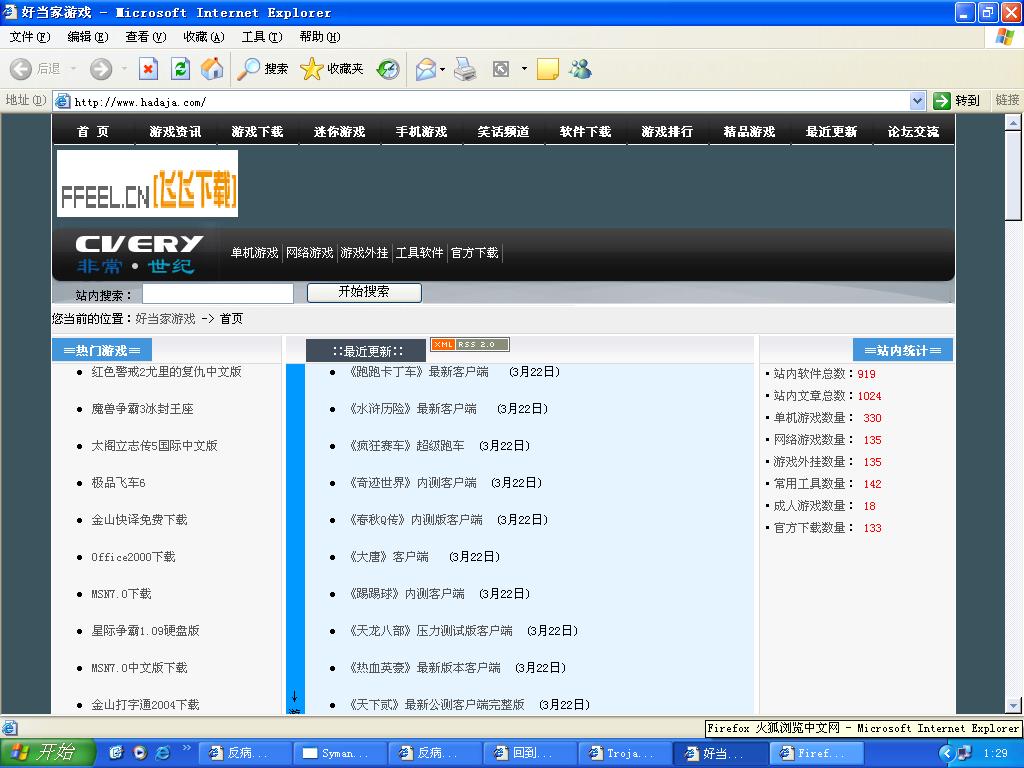Click network icon in system tray

(x=965, y=753)
